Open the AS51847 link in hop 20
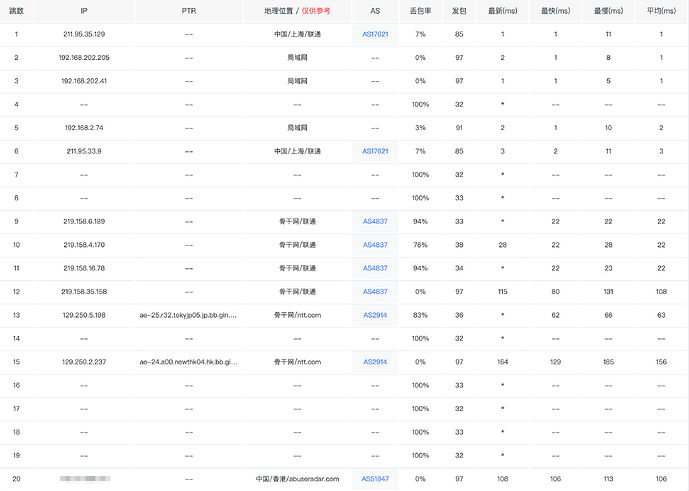The height and width of the screenshot is (491, 689). coord(375,479)
